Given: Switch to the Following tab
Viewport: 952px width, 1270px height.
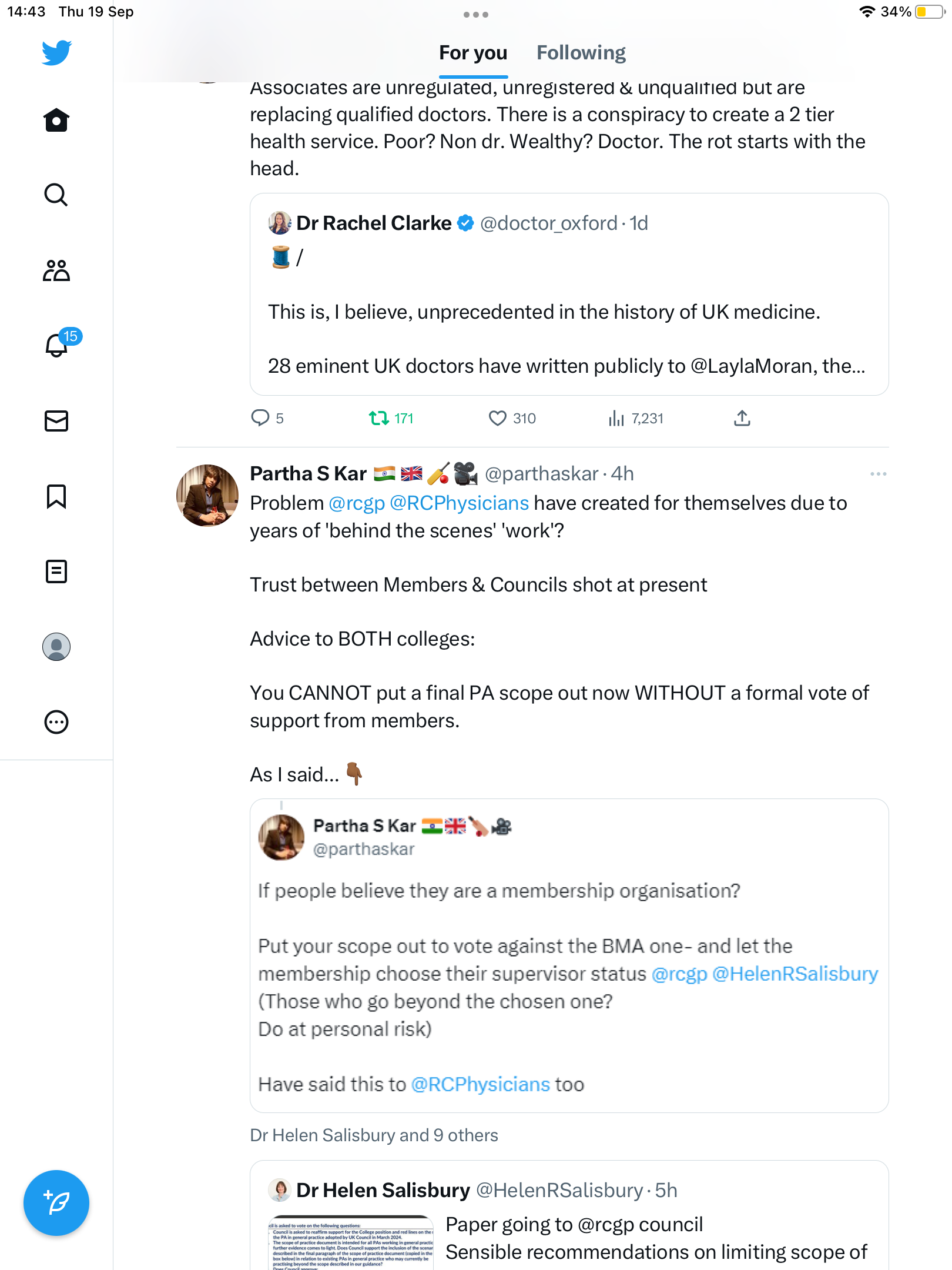Looking at the screenshot, I should pos(581,53).
